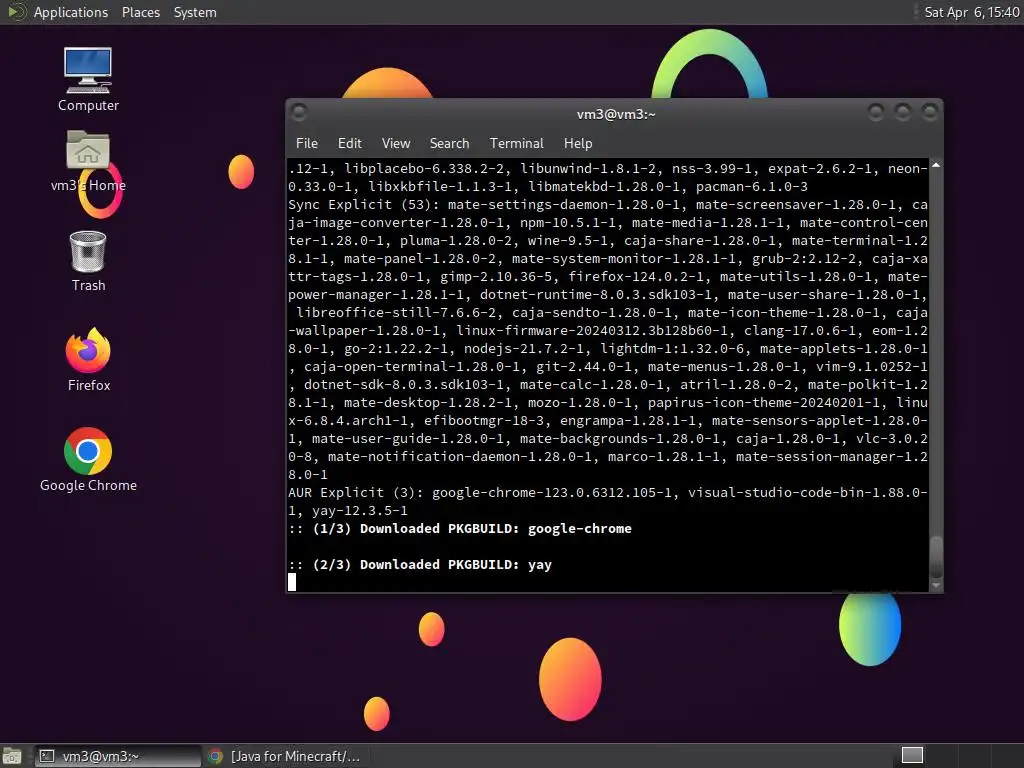
Task: Minimize the terminal window
Action: (876, 112)
